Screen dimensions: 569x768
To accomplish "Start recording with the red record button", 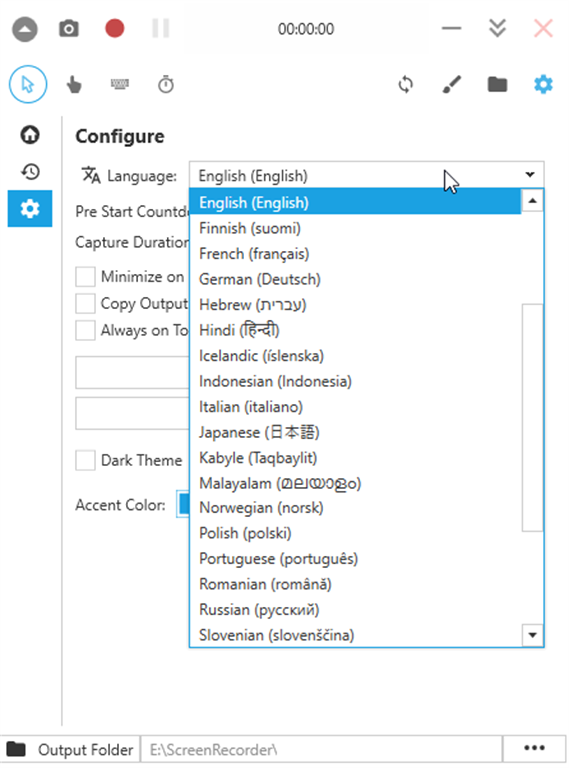I will coord(115,28).
